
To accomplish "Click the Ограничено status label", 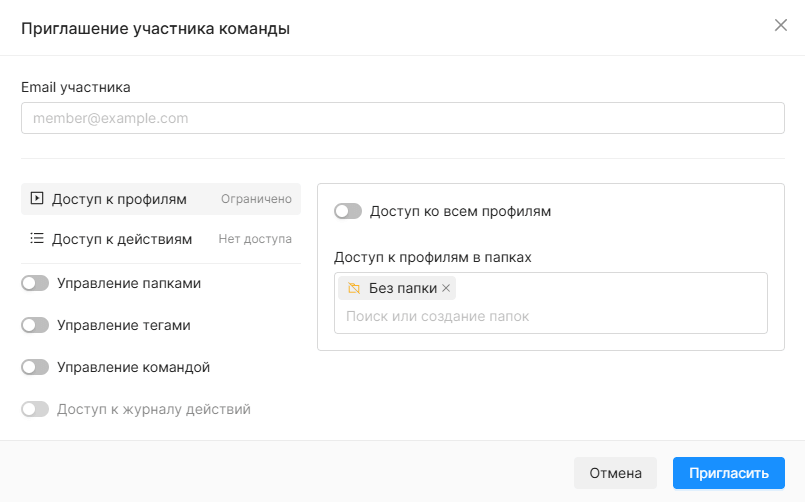I will point(256,199).
